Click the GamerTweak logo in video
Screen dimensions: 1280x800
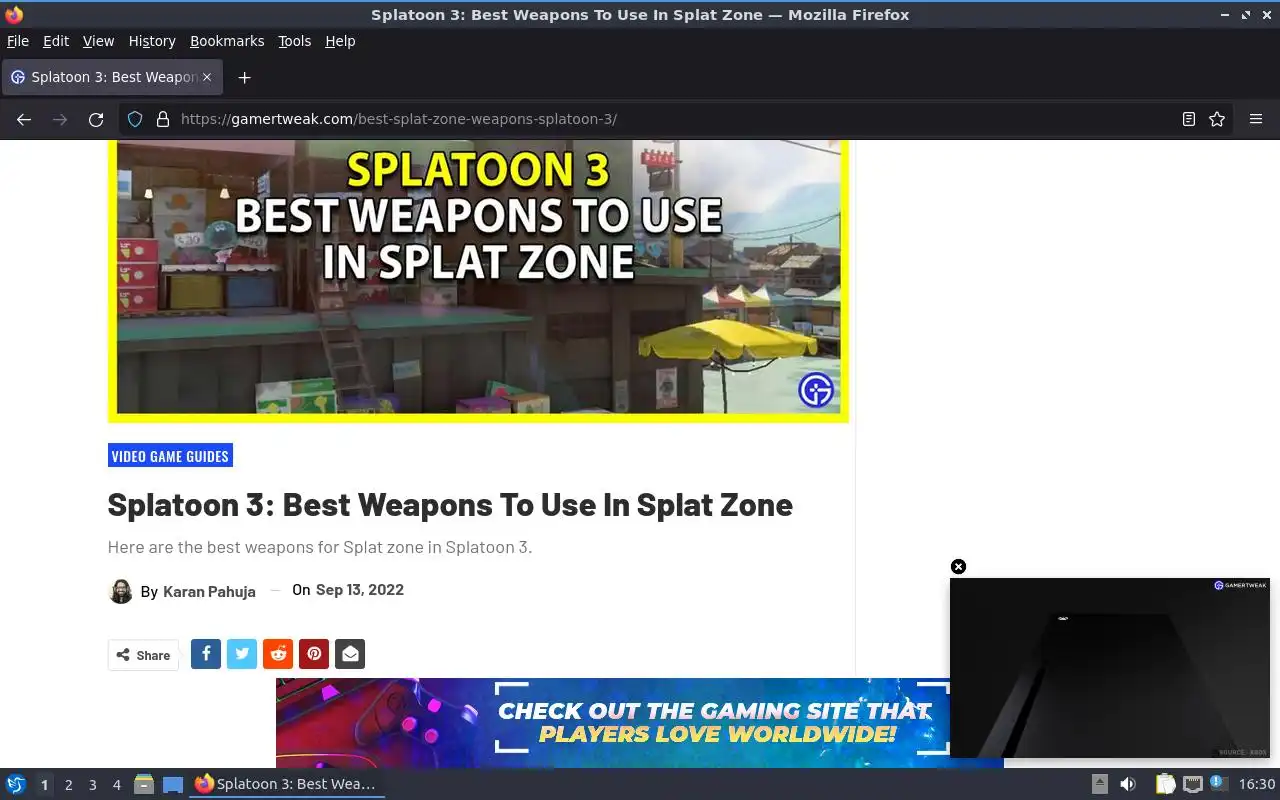click(1240, 586)
